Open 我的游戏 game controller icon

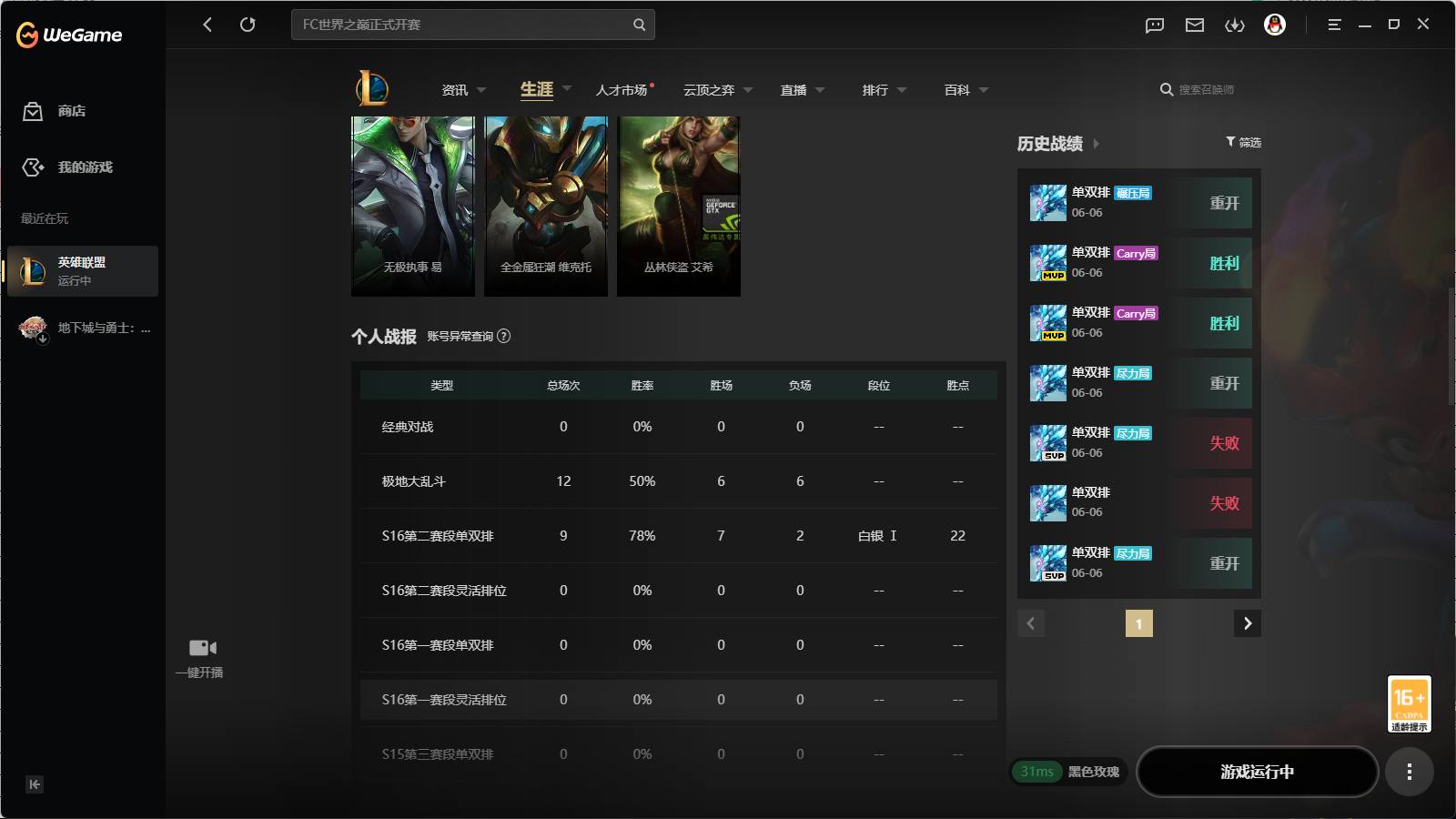(33, 167)
